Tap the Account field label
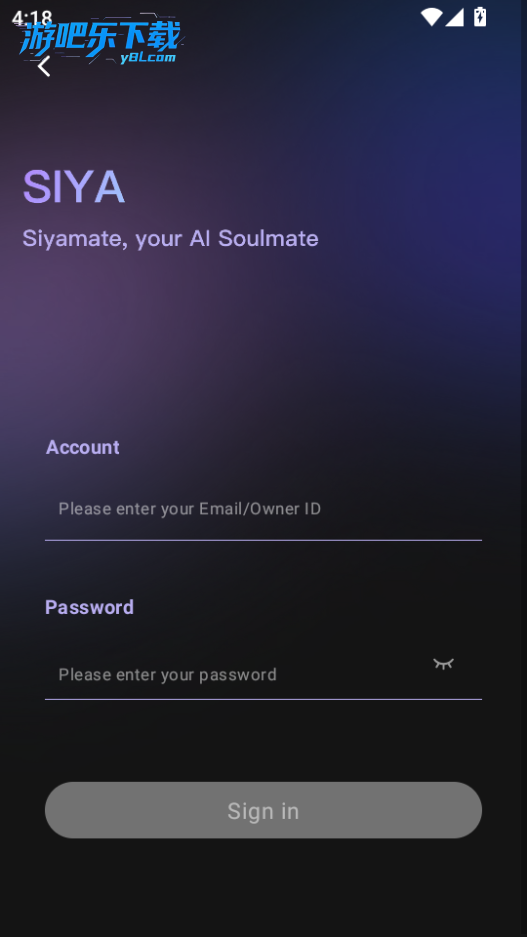Image resolution: width=527 pixels, height=937 pixels. (82, 447)
